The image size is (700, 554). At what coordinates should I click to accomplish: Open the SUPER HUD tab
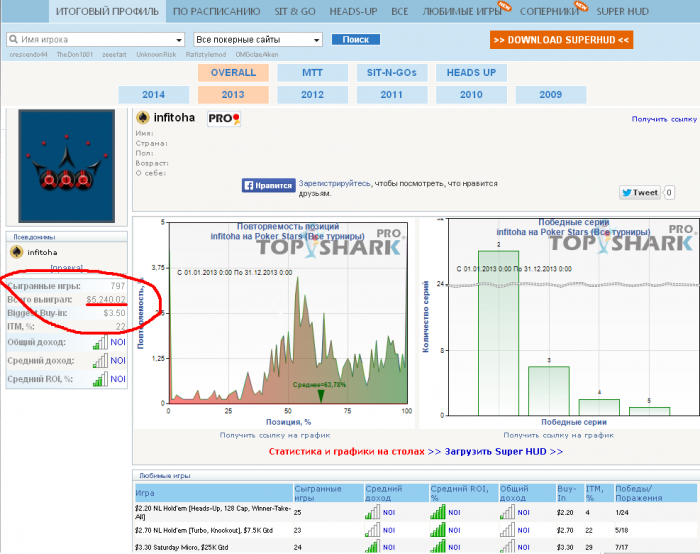pos(622,11)
